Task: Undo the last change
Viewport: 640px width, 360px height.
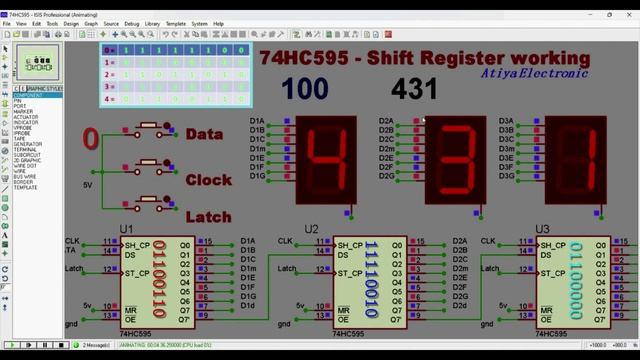Action: point(165,35)
